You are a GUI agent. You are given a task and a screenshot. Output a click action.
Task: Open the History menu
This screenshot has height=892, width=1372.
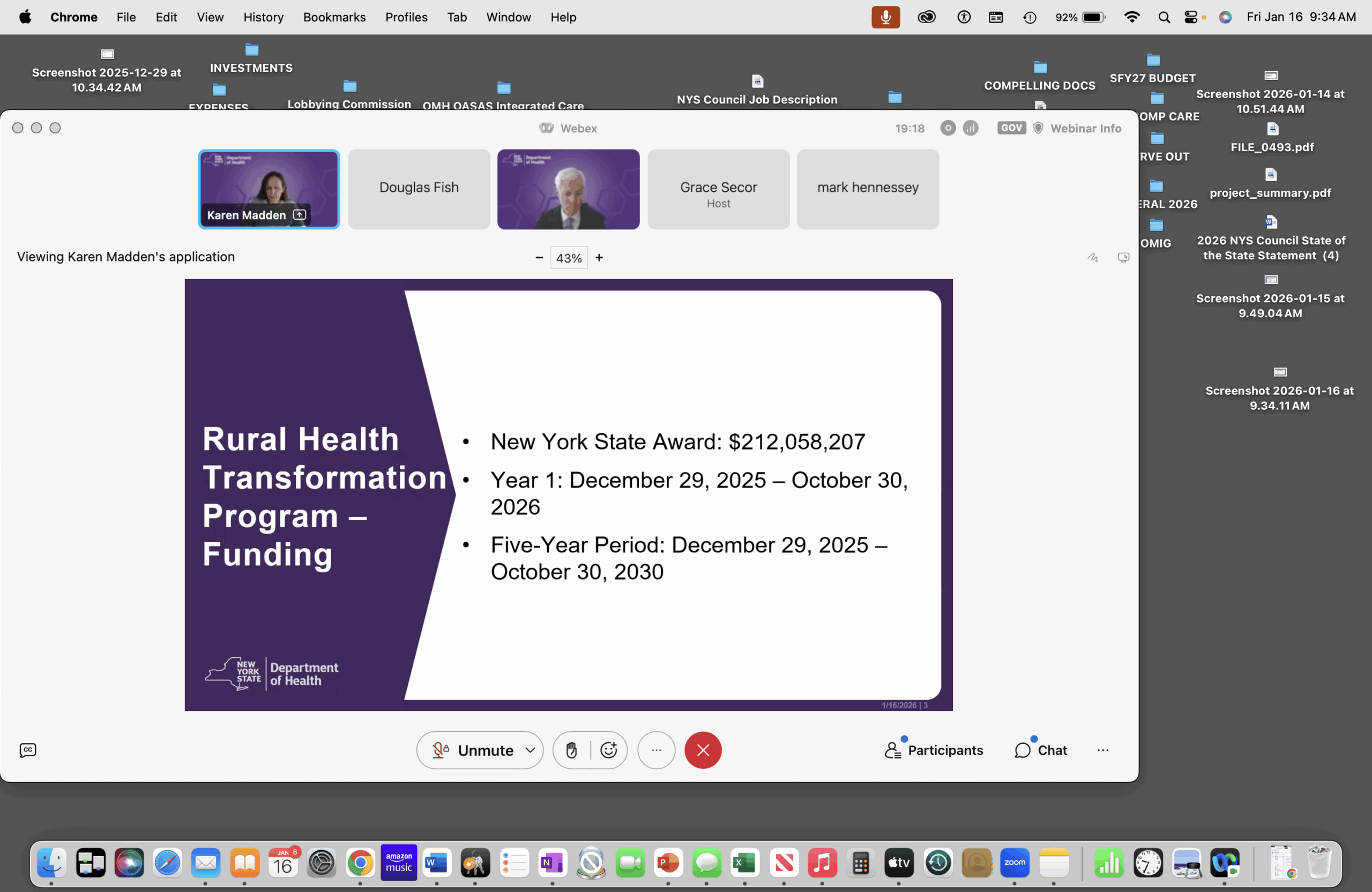(263, 17)
